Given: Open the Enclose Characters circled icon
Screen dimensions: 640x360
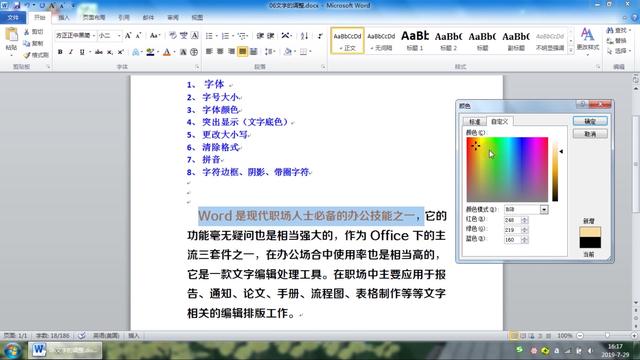Looking at the screenshot, I should [194, 52].
